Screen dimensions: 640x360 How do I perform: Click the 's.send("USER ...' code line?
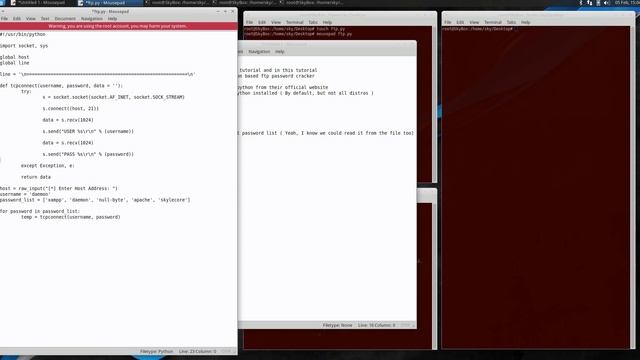pos(88,131)
